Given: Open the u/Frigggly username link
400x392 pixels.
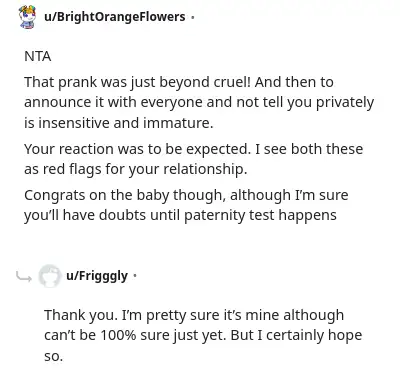Looking at the screenshot, I should [97, 276].
